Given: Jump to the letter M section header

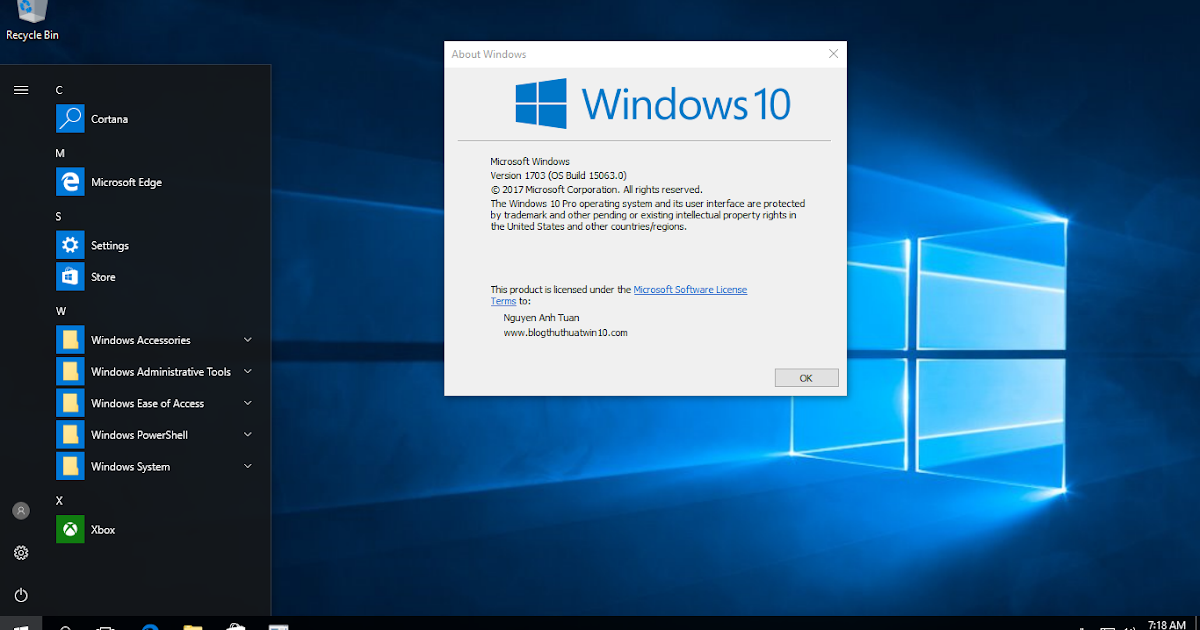Looking at the screenshot, I should (x=60, y=153).
